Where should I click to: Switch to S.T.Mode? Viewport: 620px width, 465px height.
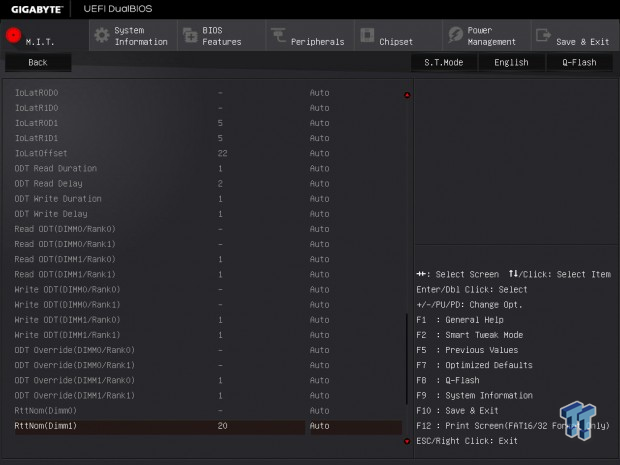point(444,62)
